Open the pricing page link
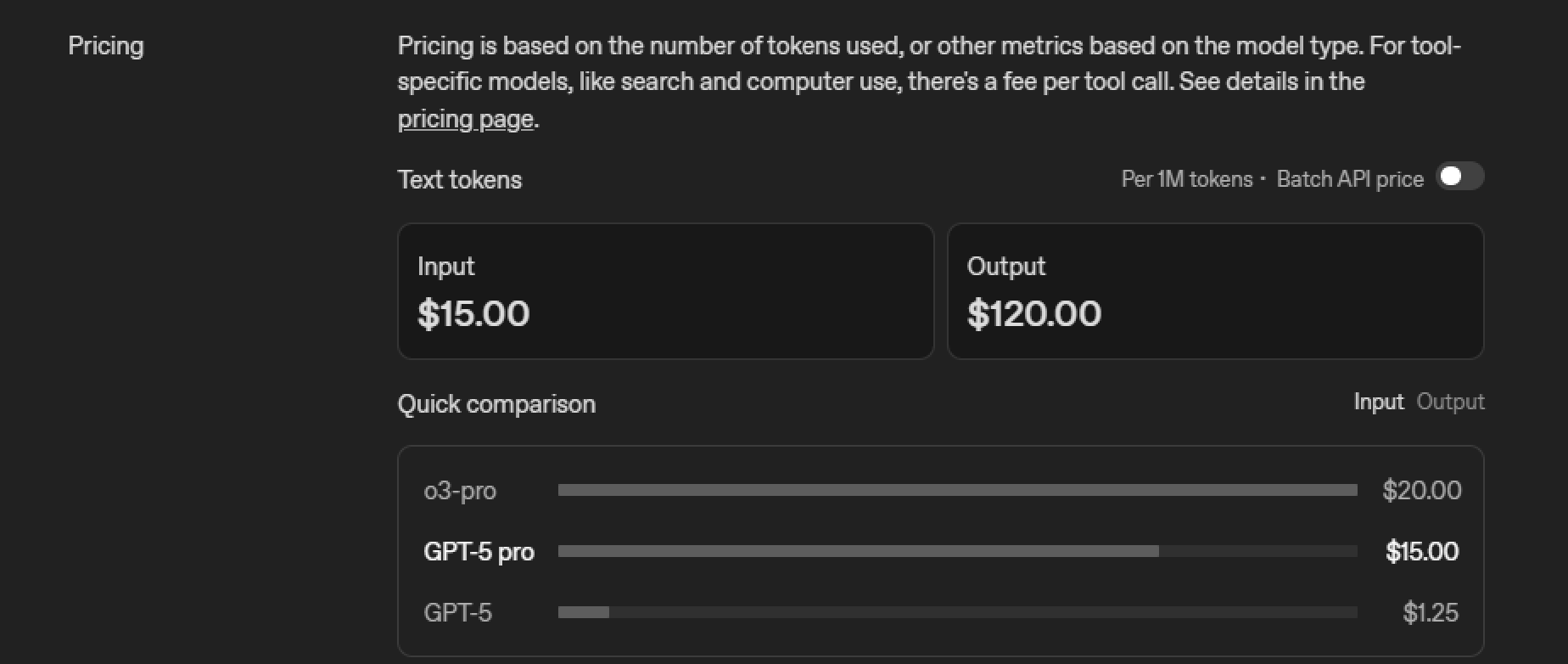 click(x=465, y=119)
